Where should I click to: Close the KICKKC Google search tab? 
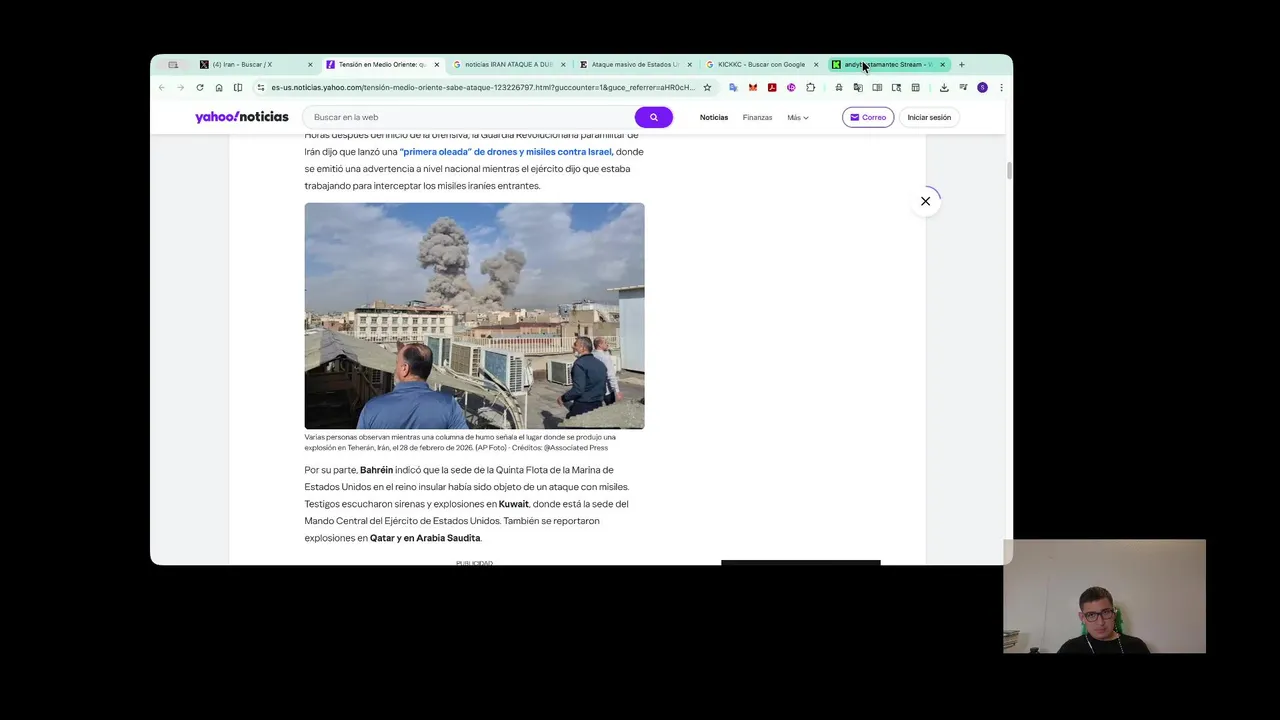[x=816, y=64]
